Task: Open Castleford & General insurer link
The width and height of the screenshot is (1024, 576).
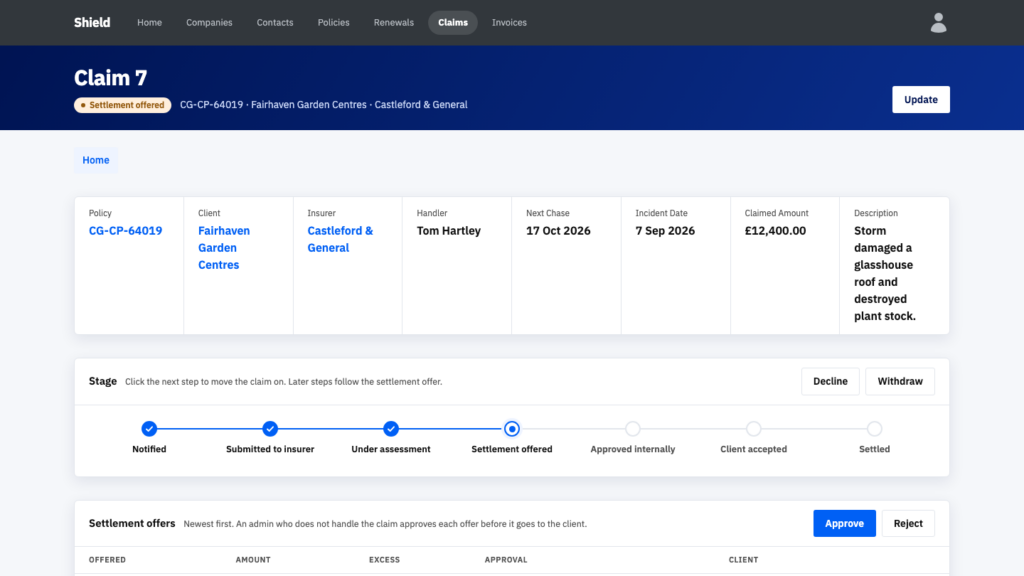Action: [x=340, y=239]
